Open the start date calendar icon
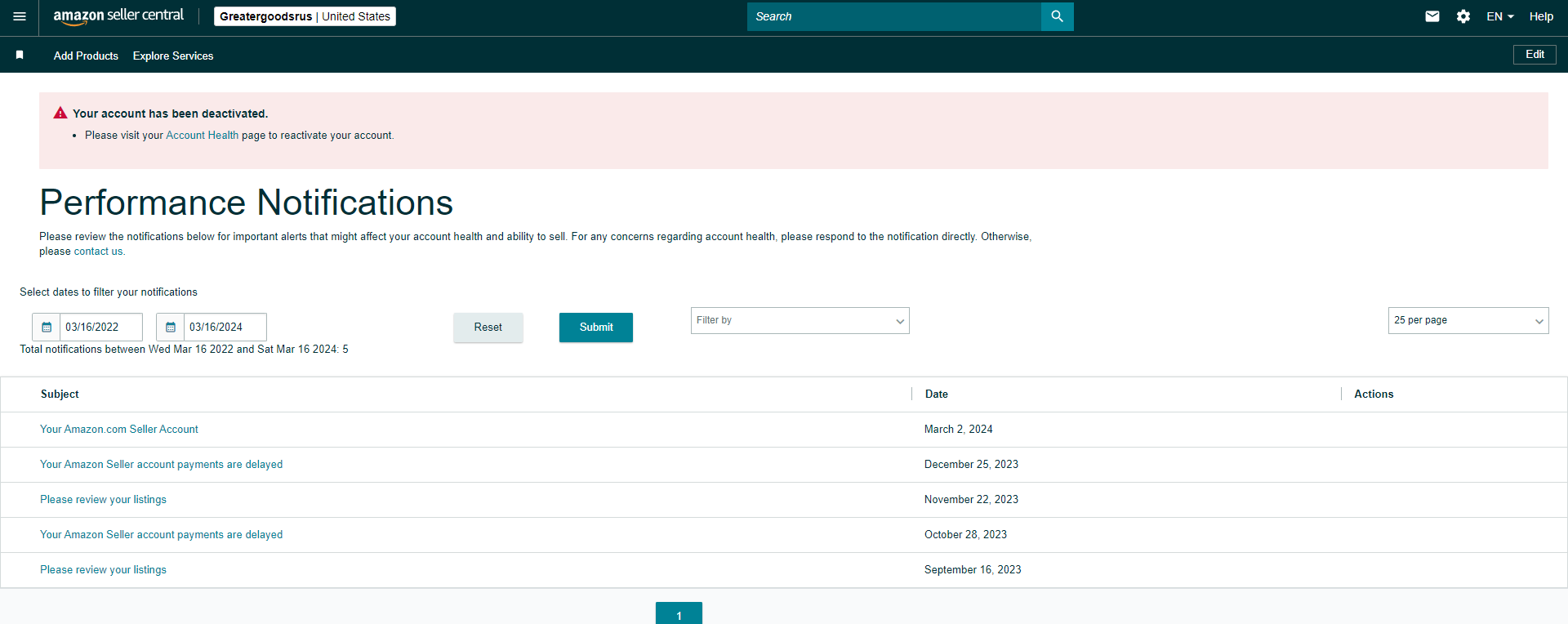 [x=47, y=327]
